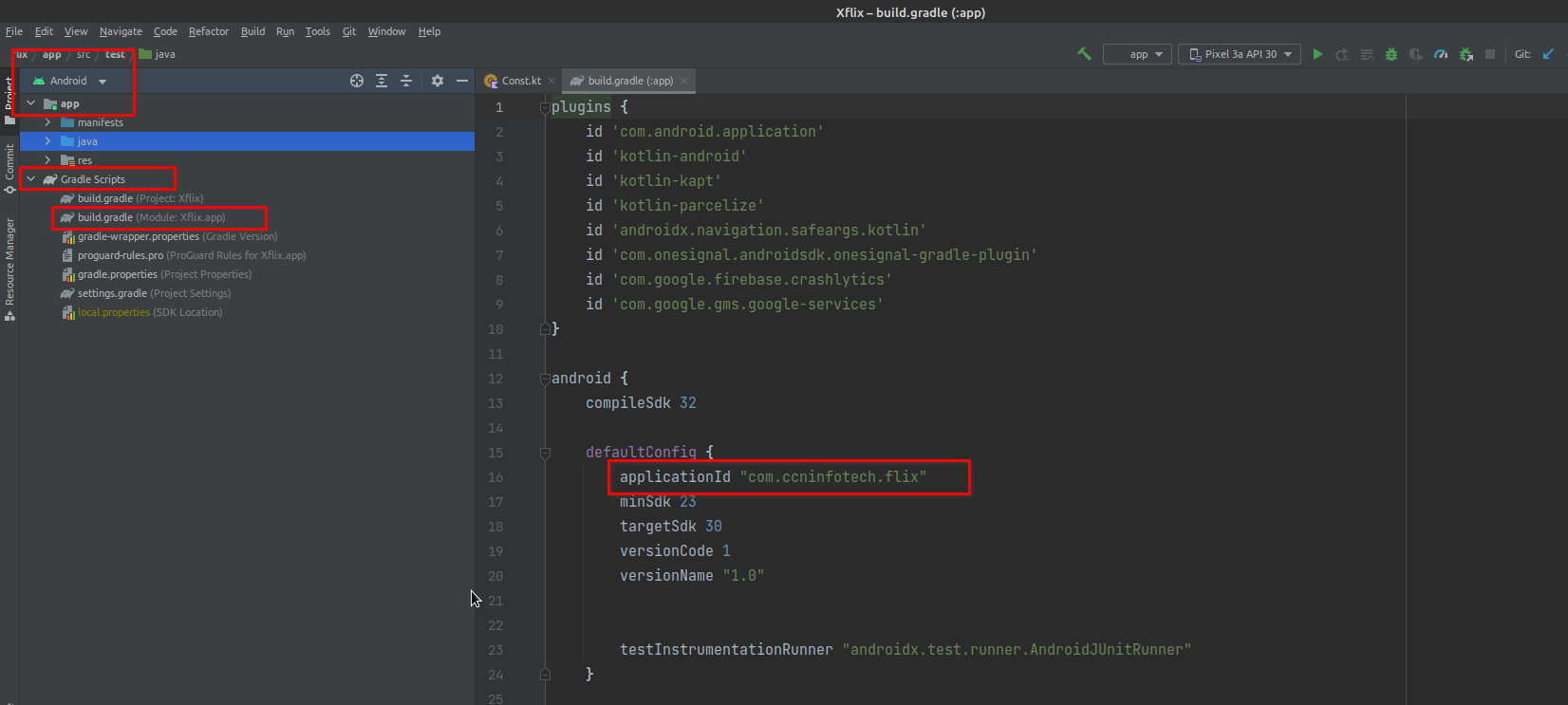Viewport: 1568px width, 705px height.
Task: Click the blue Git update project arrow
Action: pyautogui.click(x=1548, y=54)
